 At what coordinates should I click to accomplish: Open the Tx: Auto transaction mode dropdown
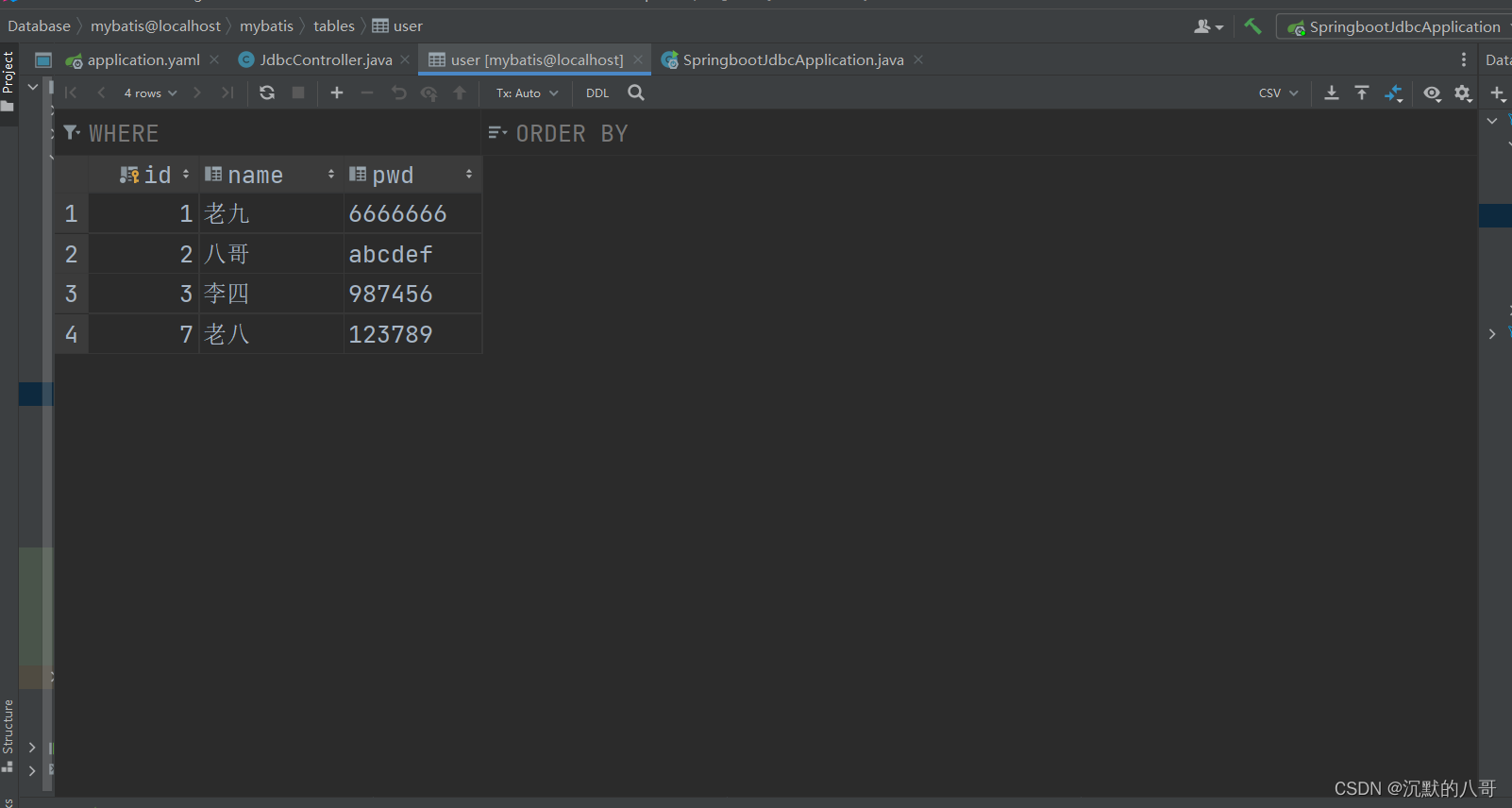pos(528,93)
